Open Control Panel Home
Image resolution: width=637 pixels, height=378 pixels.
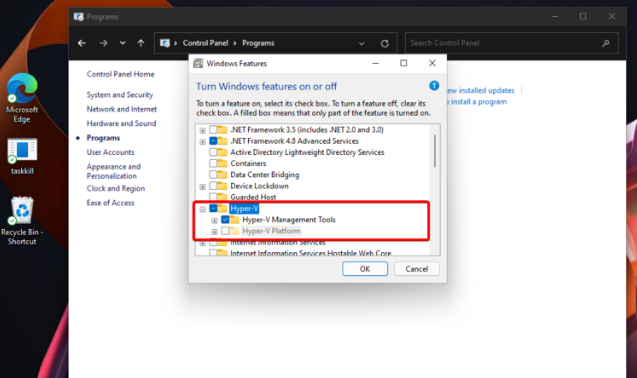click(120, 74)
